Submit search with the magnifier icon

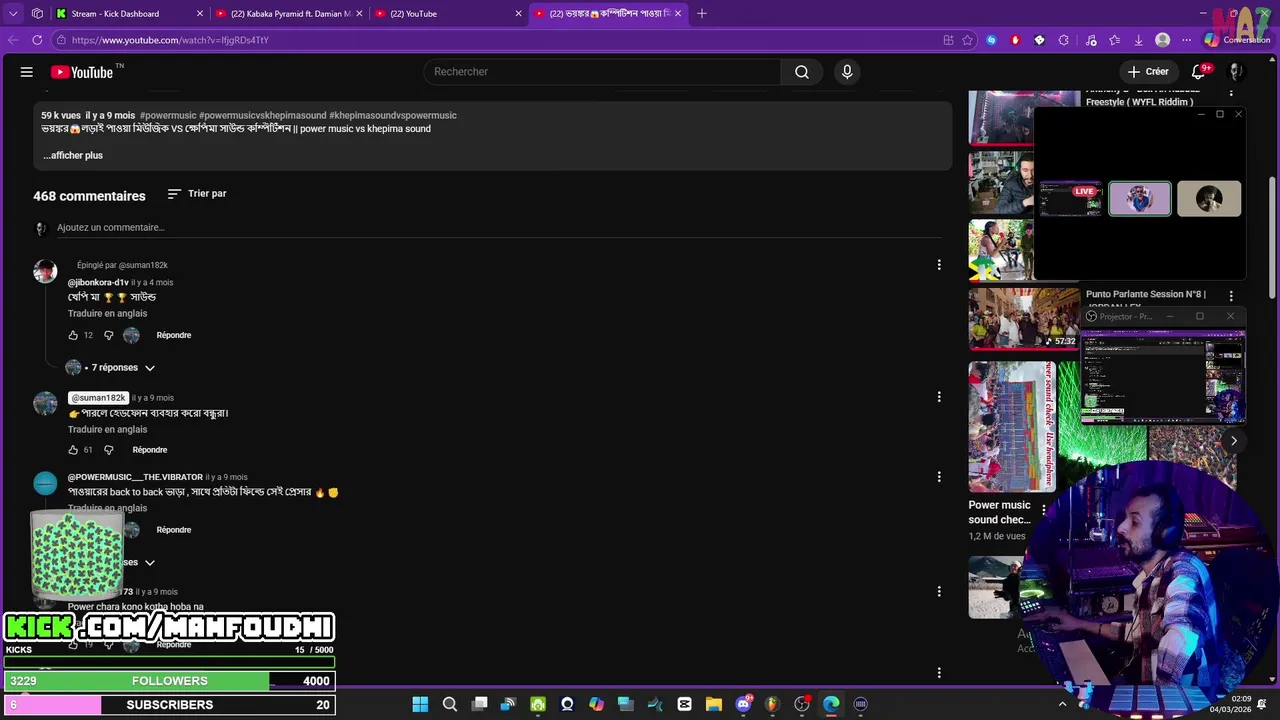click(802, 72)
